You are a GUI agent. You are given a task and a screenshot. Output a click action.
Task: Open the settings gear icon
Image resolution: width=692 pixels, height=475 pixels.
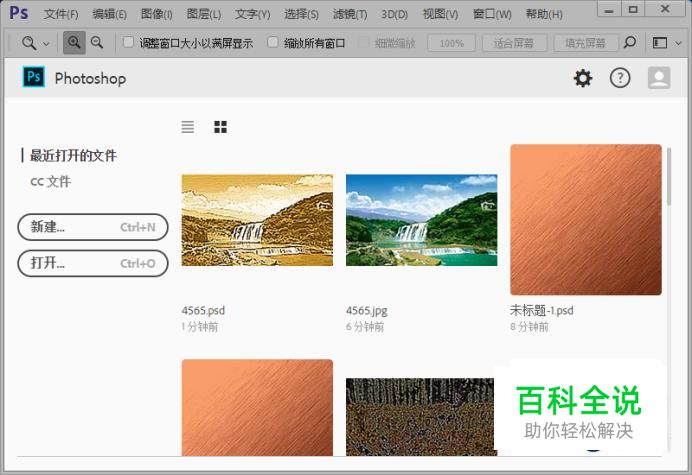[x=583, y=79]
